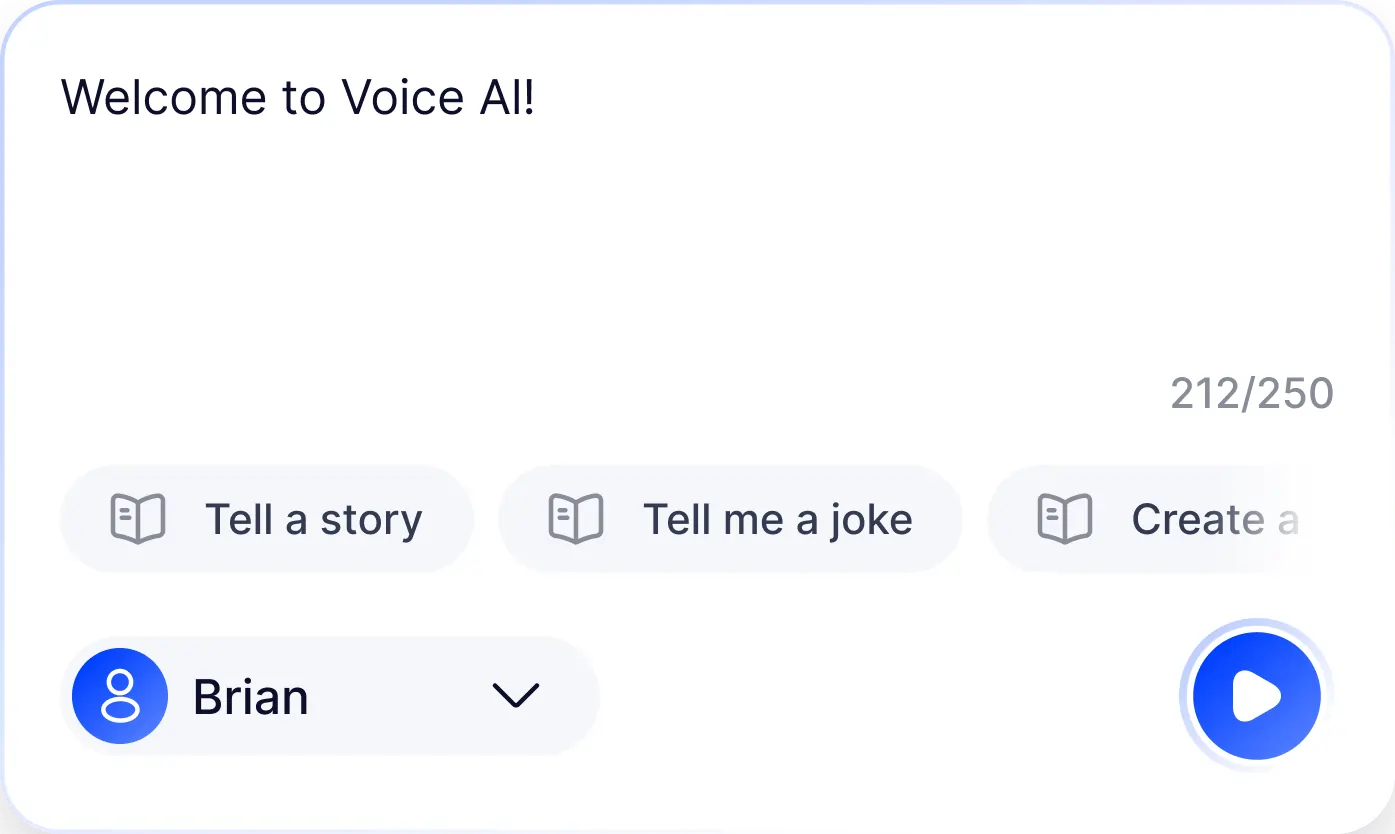Viewport: 1395px width, 834px height.
Task: Focus the empty area of the text box
Action: 600,250
